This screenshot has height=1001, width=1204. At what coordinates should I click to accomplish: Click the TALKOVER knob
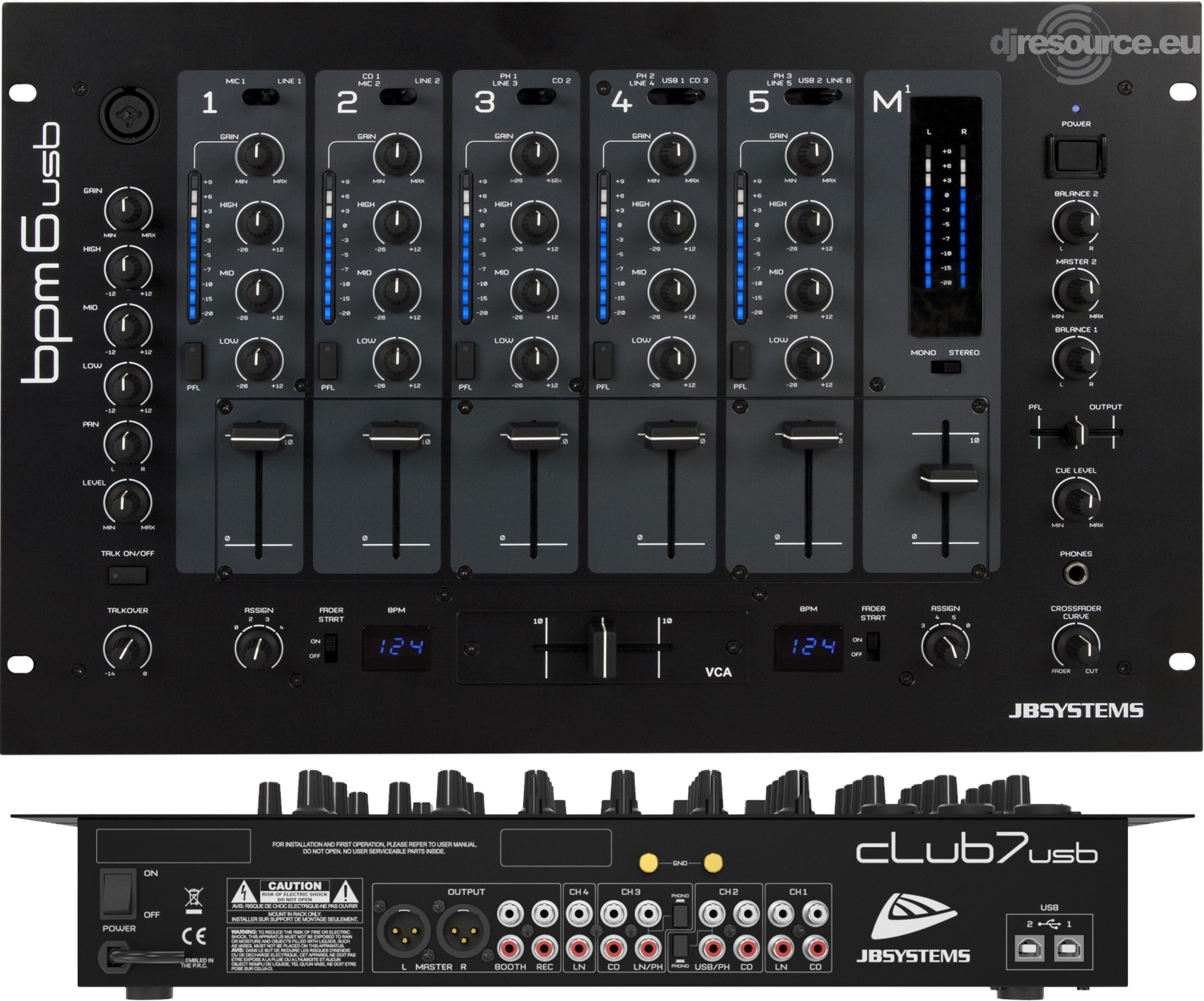click(127, 648)
